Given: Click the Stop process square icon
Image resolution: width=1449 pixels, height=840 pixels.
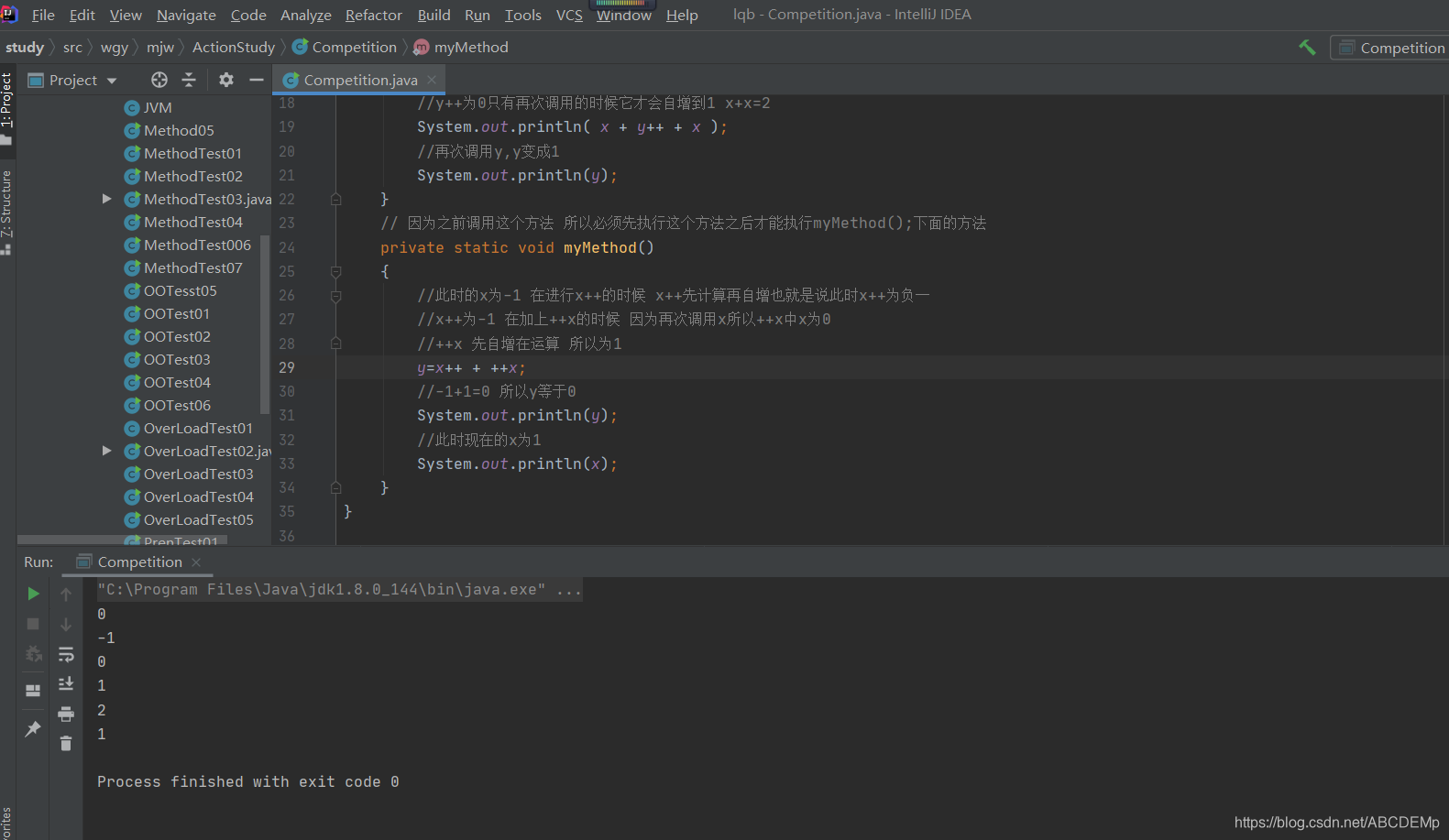Looking at the screenshot, I should tap(33, 624).
